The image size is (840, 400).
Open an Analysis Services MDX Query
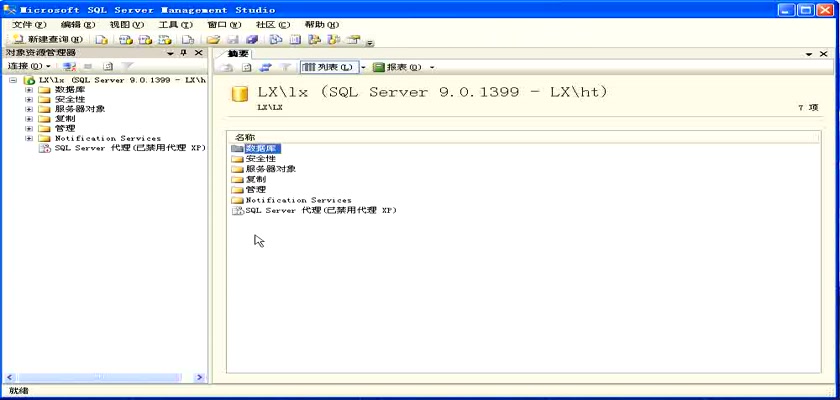(x=126, y=40)
